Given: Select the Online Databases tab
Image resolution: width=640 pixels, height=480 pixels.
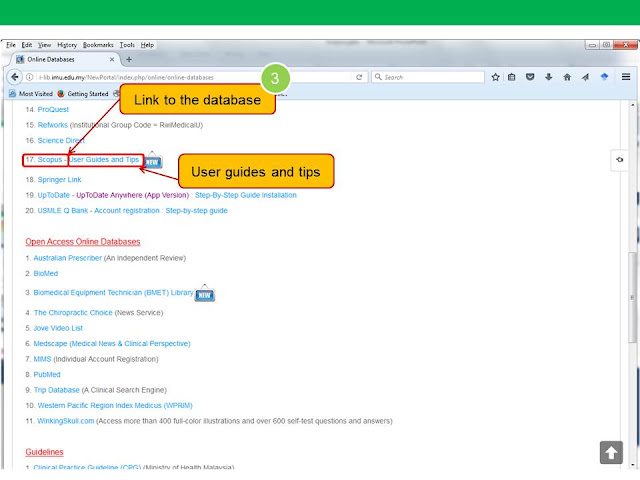Looking at the screenshot, I should (x=65, y=60).
